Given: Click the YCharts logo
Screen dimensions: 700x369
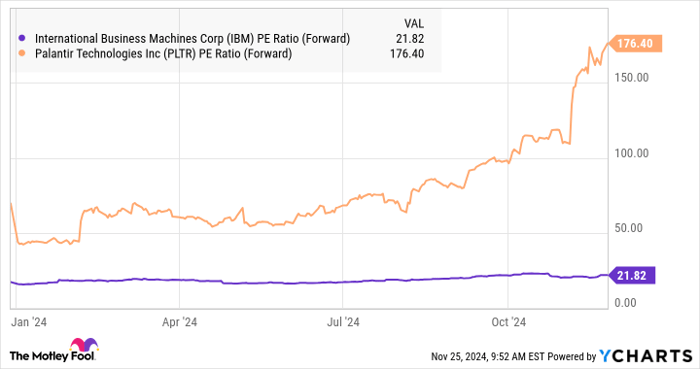Looking at the screenshot, I should [646, 356].
